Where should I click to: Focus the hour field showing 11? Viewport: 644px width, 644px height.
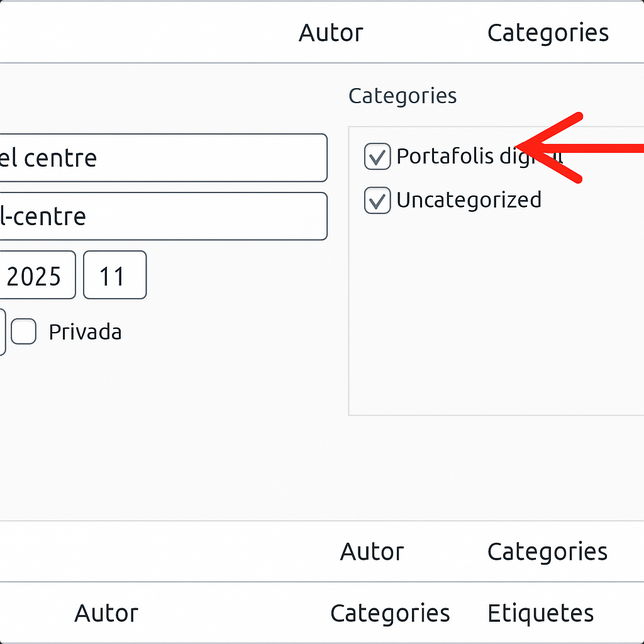click(114, 275)
